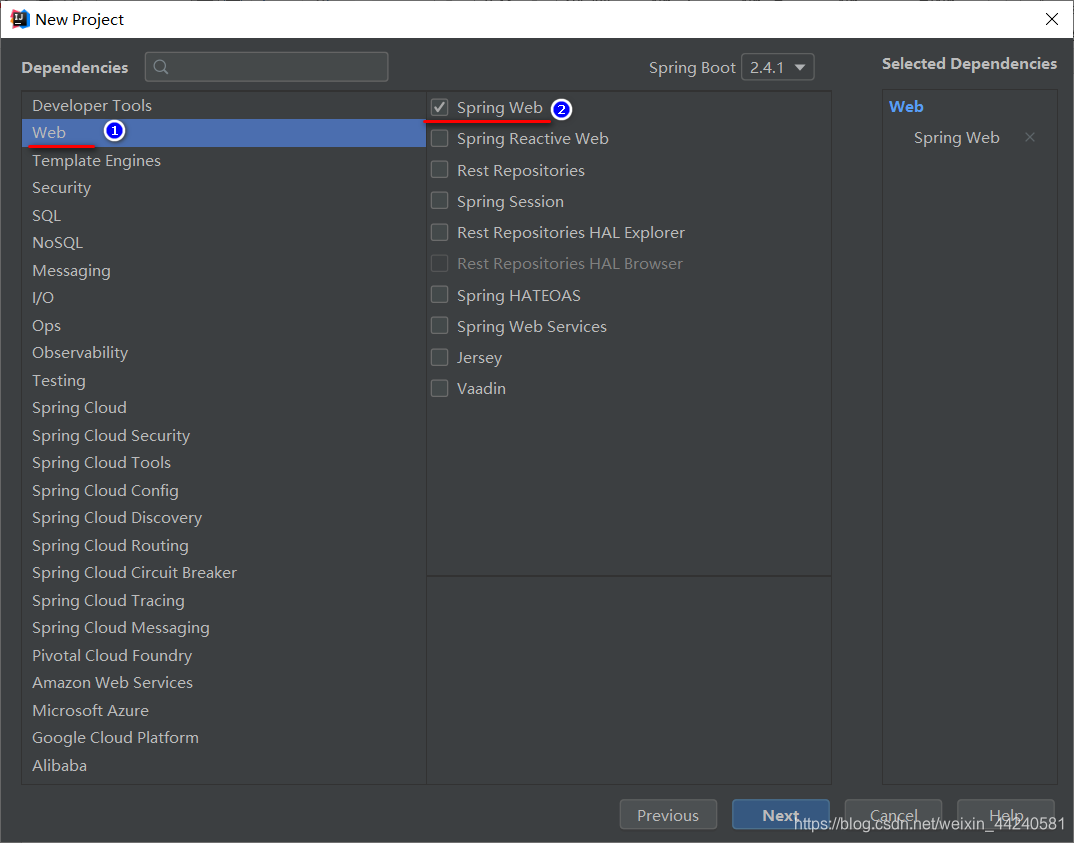1074x843 pixels.
Task: Choose Pivotal Cloud Foundry category
Action: coord(224,655)
